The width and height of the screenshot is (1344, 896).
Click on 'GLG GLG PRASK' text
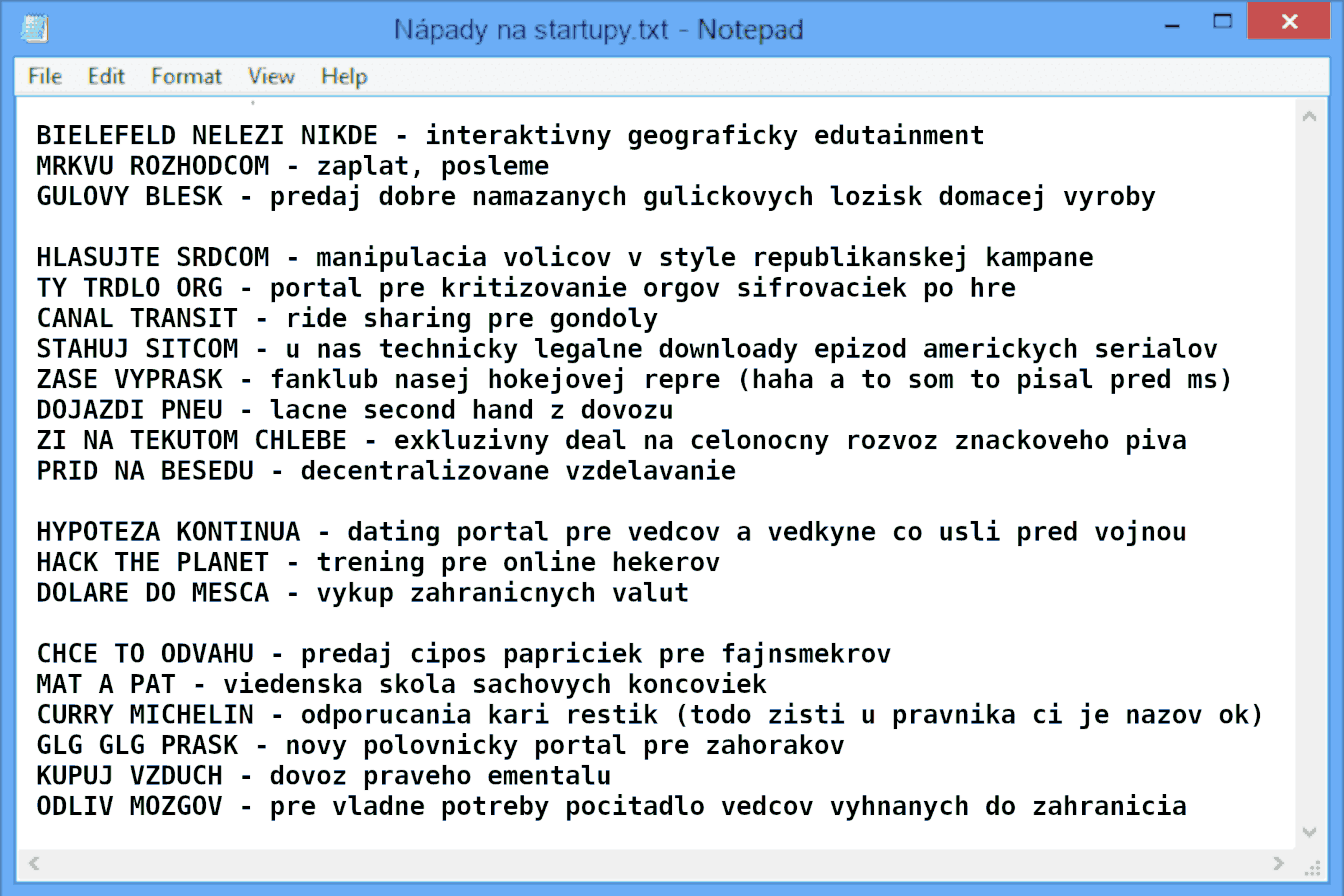pos(137,745)
